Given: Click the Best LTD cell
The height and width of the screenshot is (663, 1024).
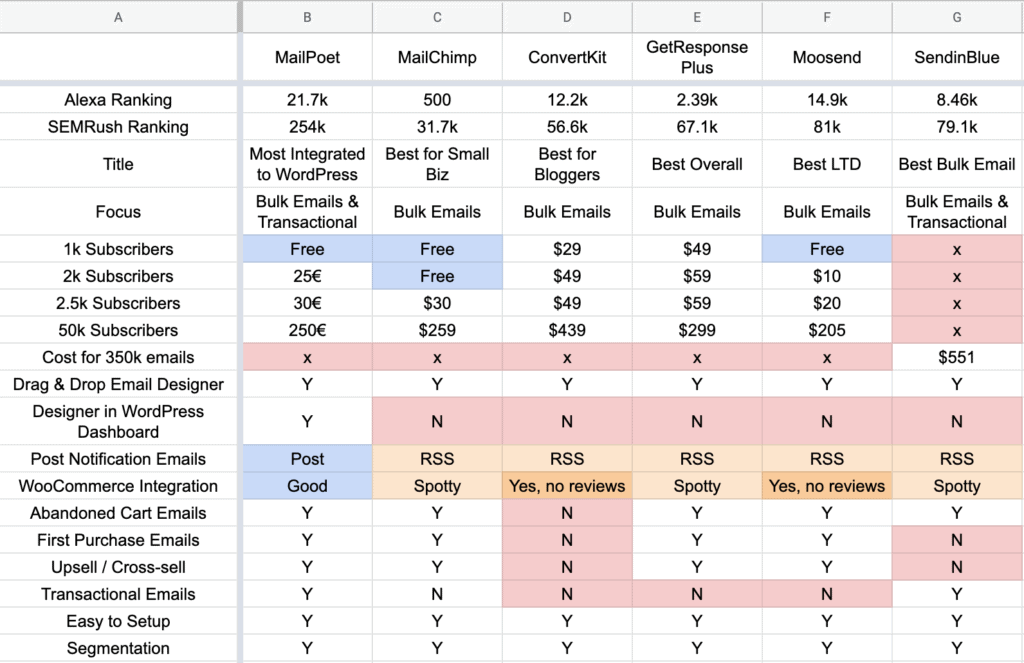Looking at the screenshot, I should coord(827,164).
